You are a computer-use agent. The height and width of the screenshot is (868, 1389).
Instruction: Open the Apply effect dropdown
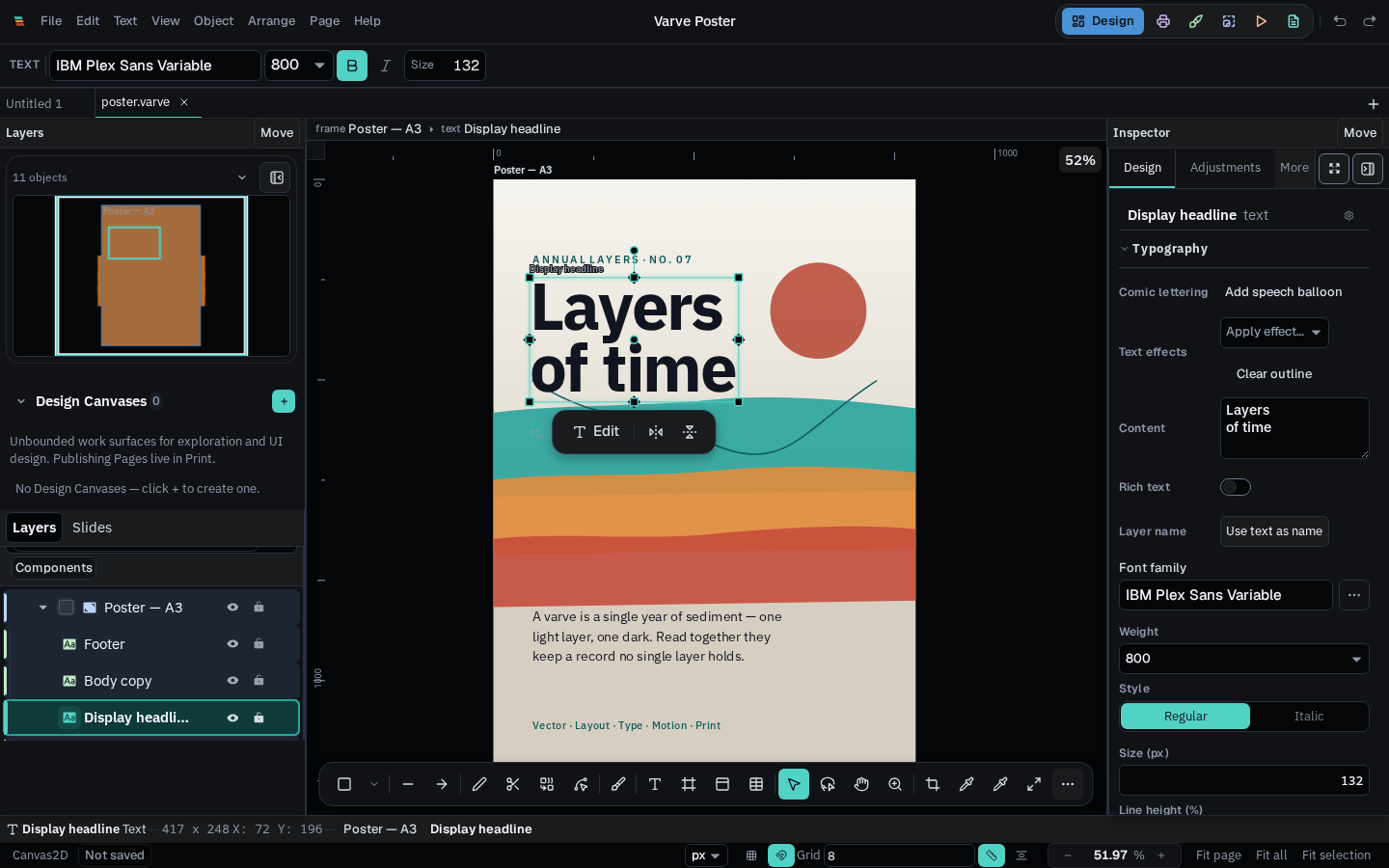[x=1274, y=332]
